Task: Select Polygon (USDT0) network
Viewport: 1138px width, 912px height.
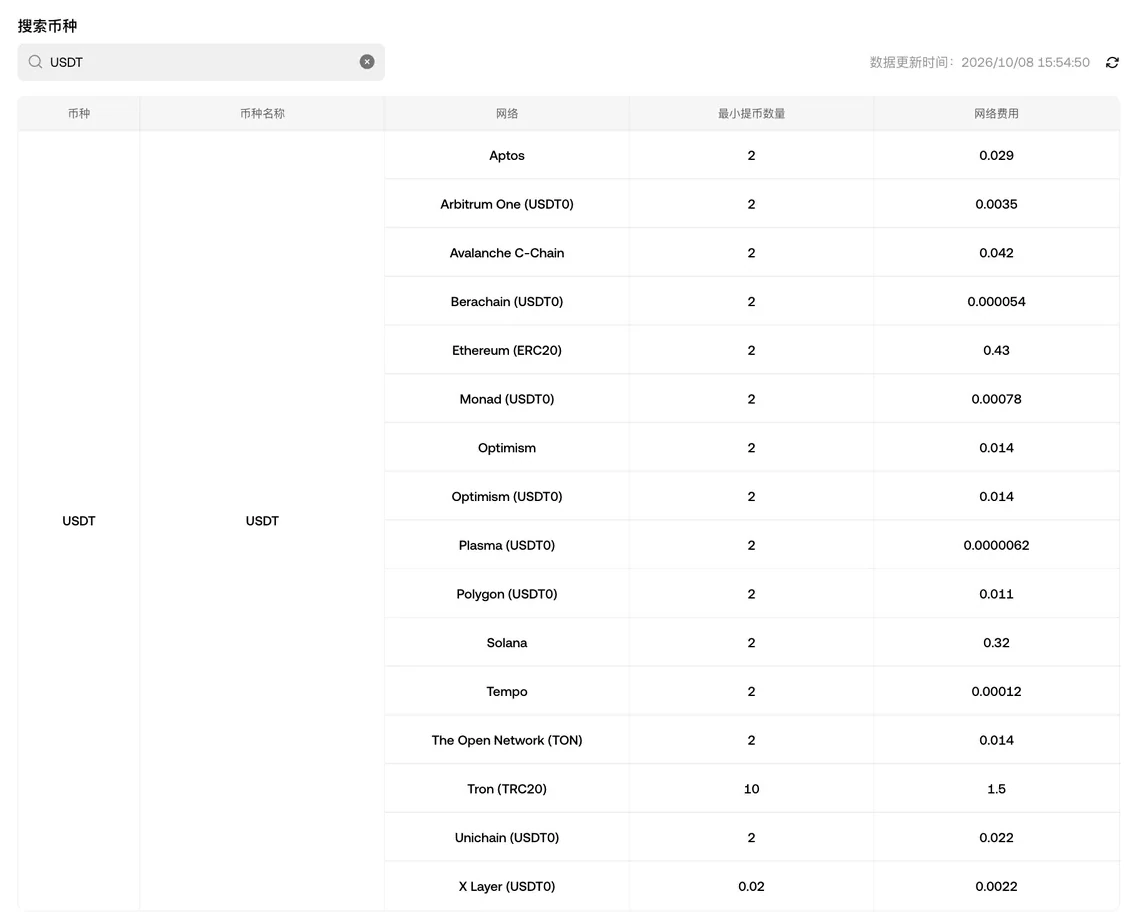Action: coord(507,593)
